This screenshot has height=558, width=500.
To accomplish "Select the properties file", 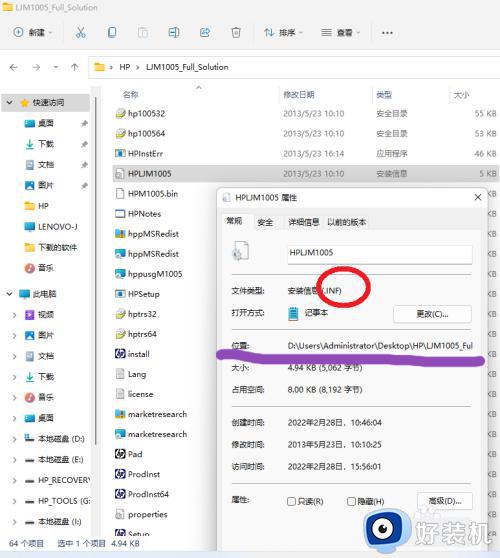I will click(147, 514).
